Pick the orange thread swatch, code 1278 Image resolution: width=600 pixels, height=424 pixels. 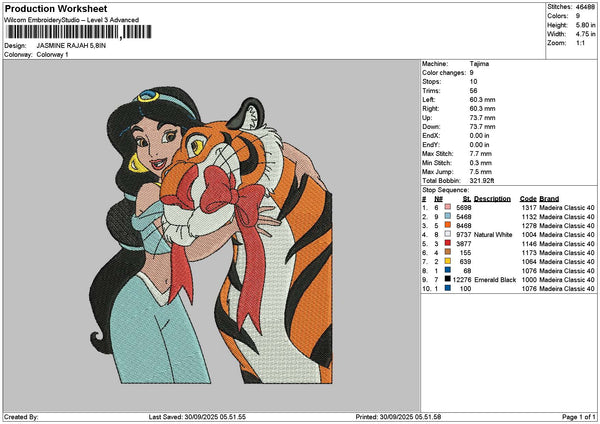[447, 225]
